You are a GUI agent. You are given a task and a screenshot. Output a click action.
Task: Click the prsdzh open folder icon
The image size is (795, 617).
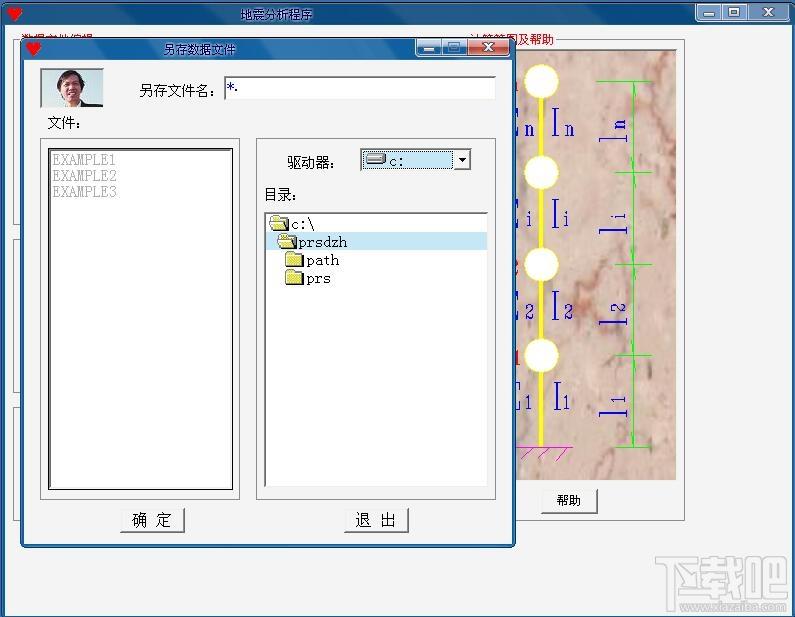coord(287,241)
